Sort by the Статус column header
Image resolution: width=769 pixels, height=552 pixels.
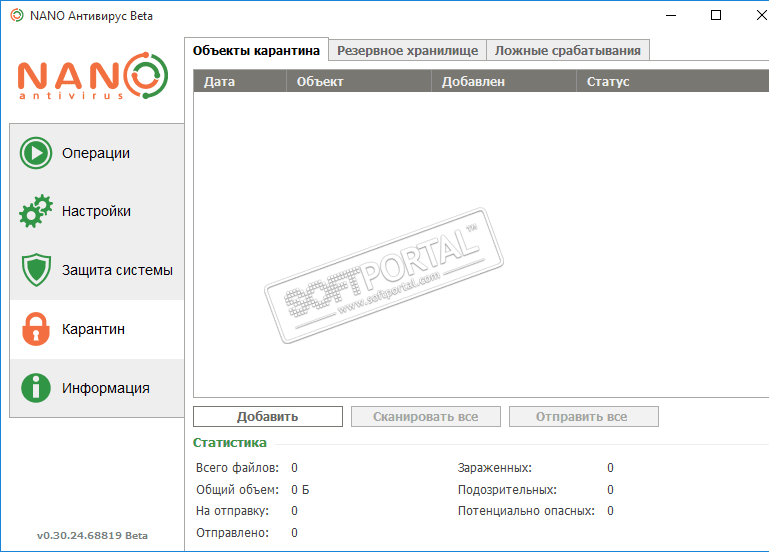pos(673,81)
